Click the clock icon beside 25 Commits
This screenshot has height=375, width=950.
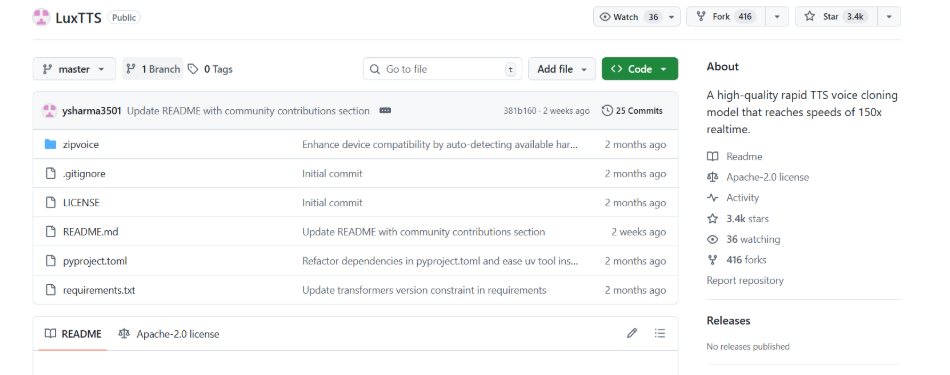[606, 111]
